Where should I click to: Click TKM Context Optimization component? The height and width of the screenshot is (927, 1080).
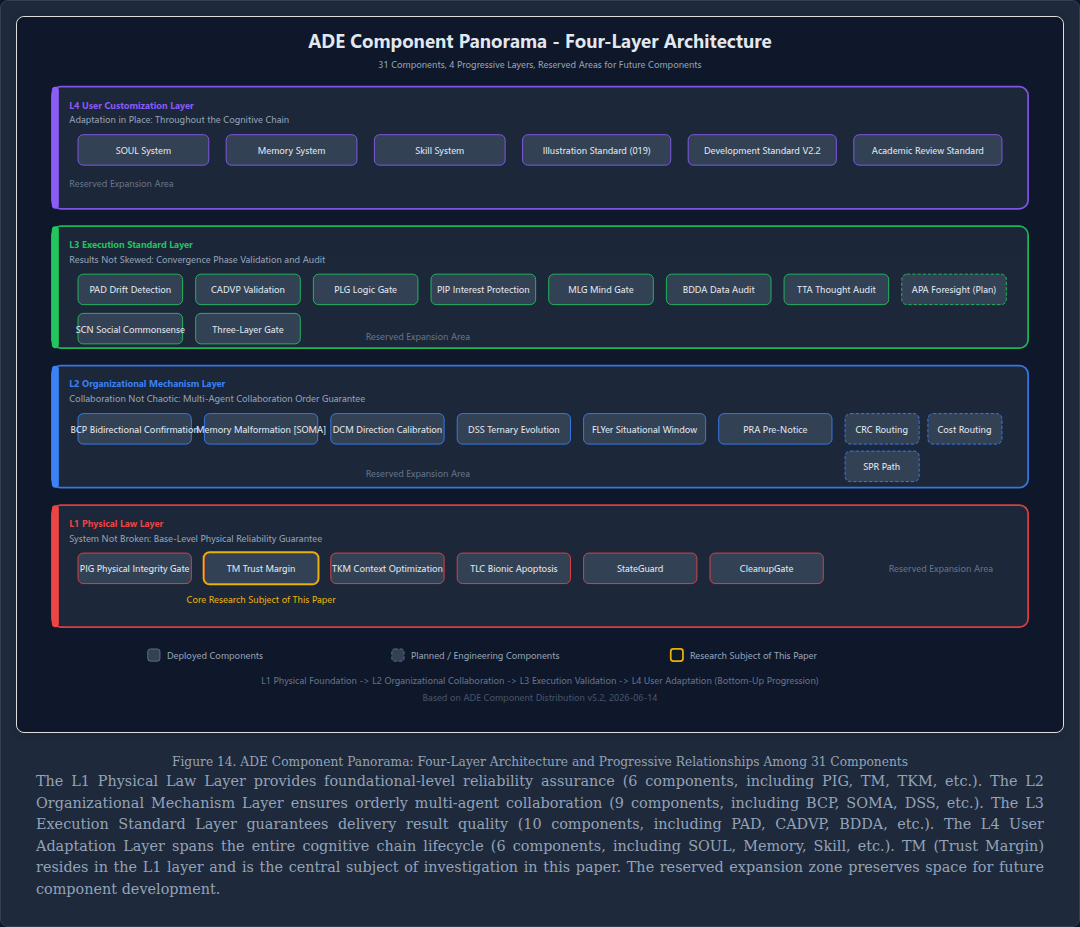point(387,568)
